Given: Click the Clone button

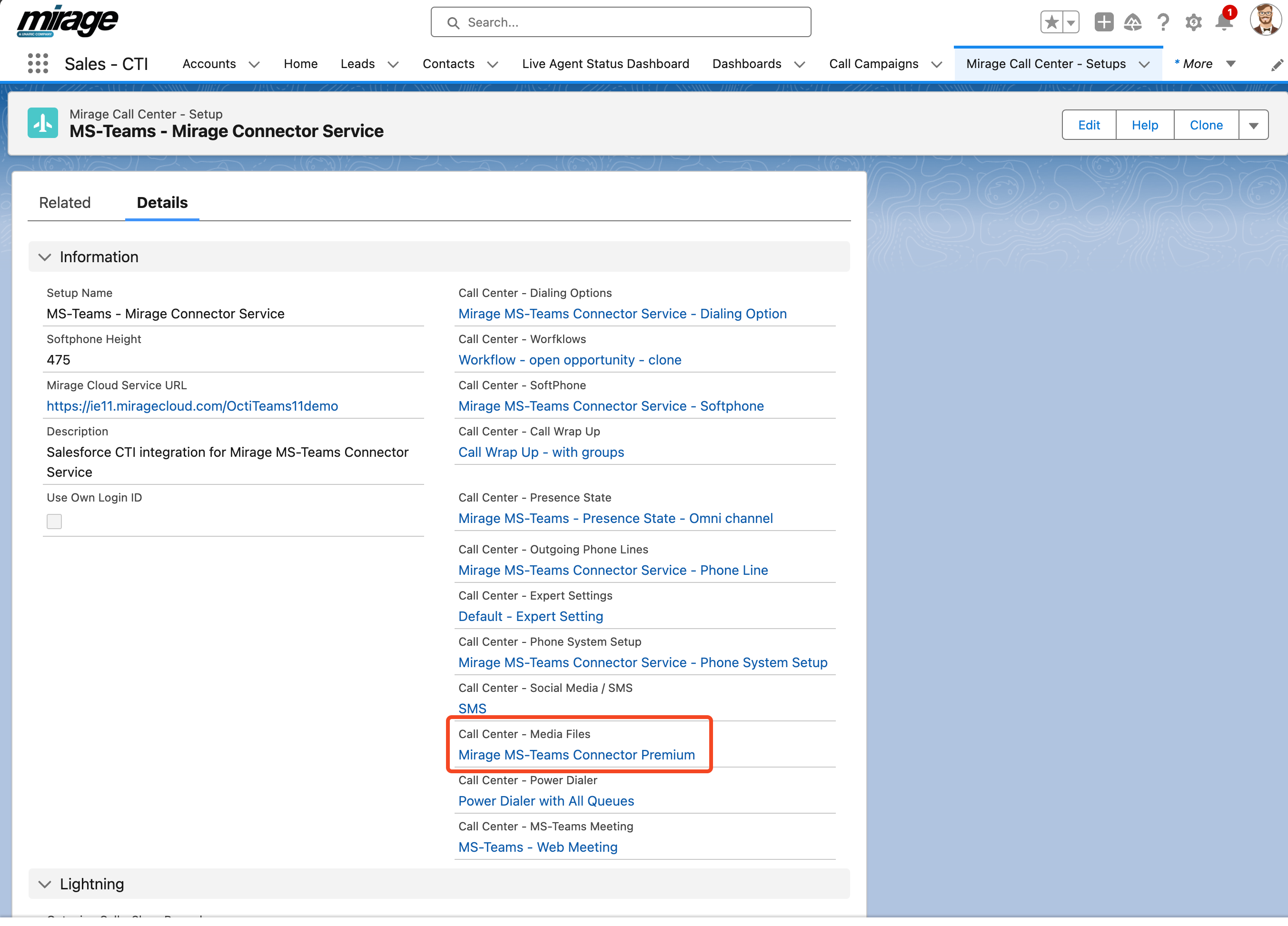Looking at the screenshot, I should [1206, 125].
